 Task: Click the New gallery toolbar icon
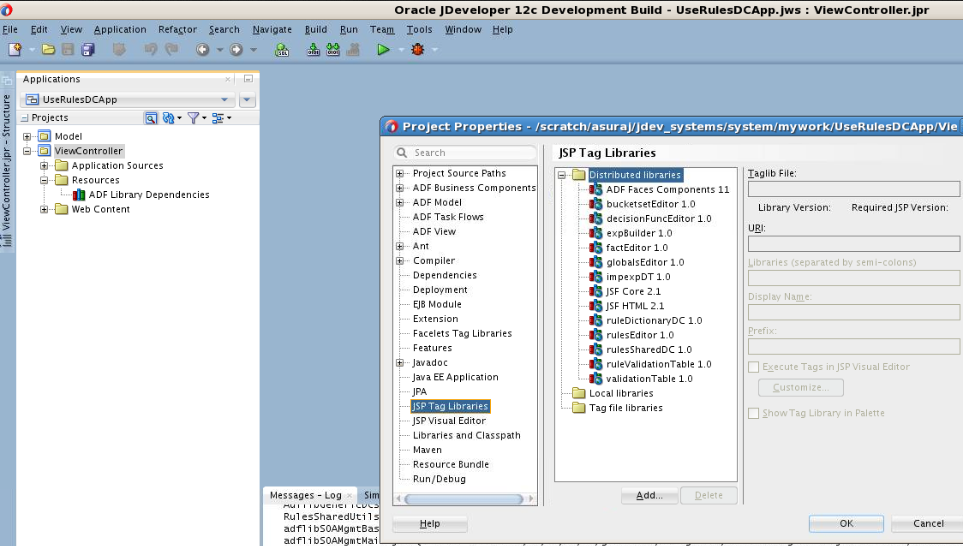15,50
